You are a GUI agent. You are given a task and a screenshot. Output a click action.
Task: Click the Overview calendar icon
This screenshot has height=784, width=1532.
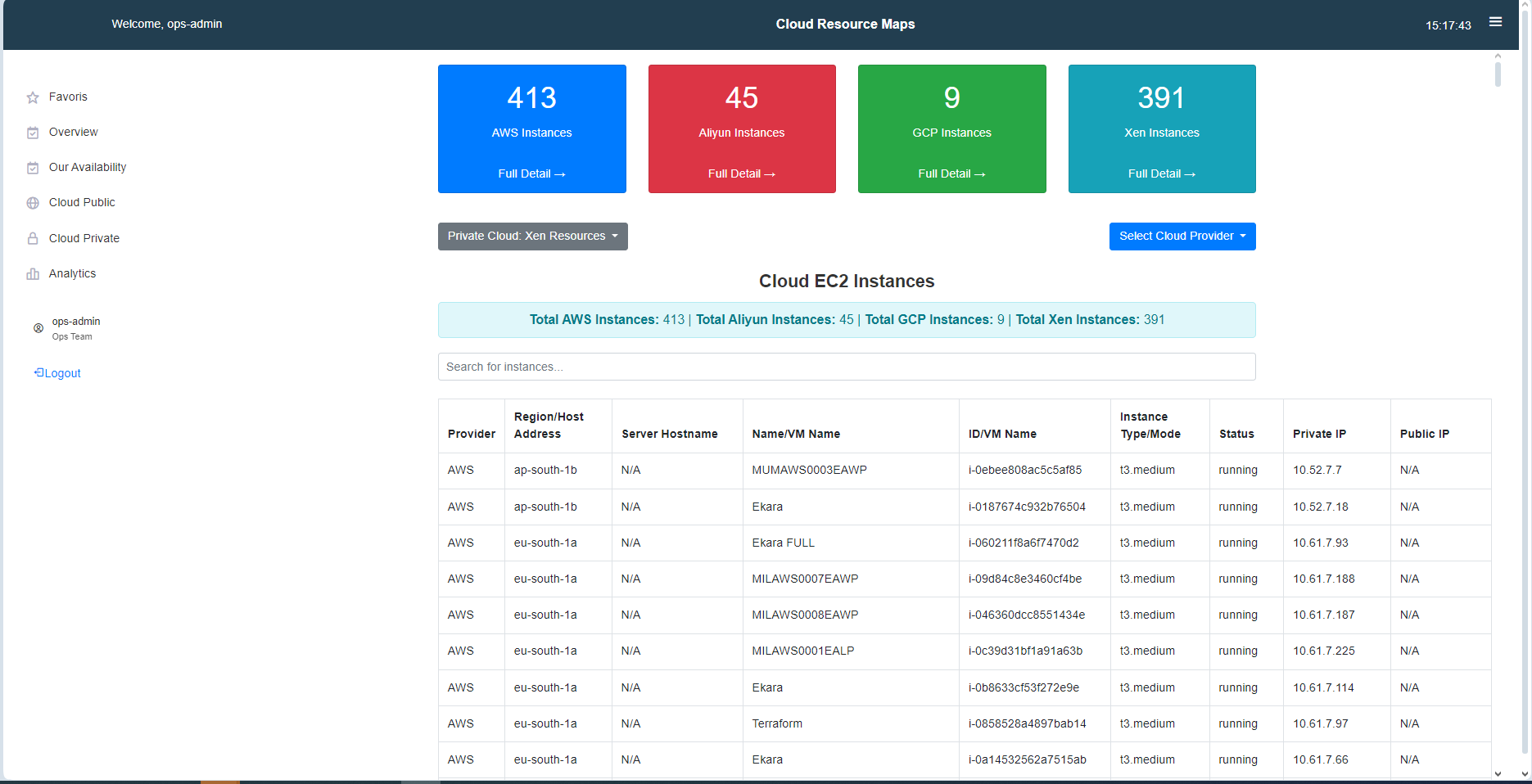click(33, 133)
